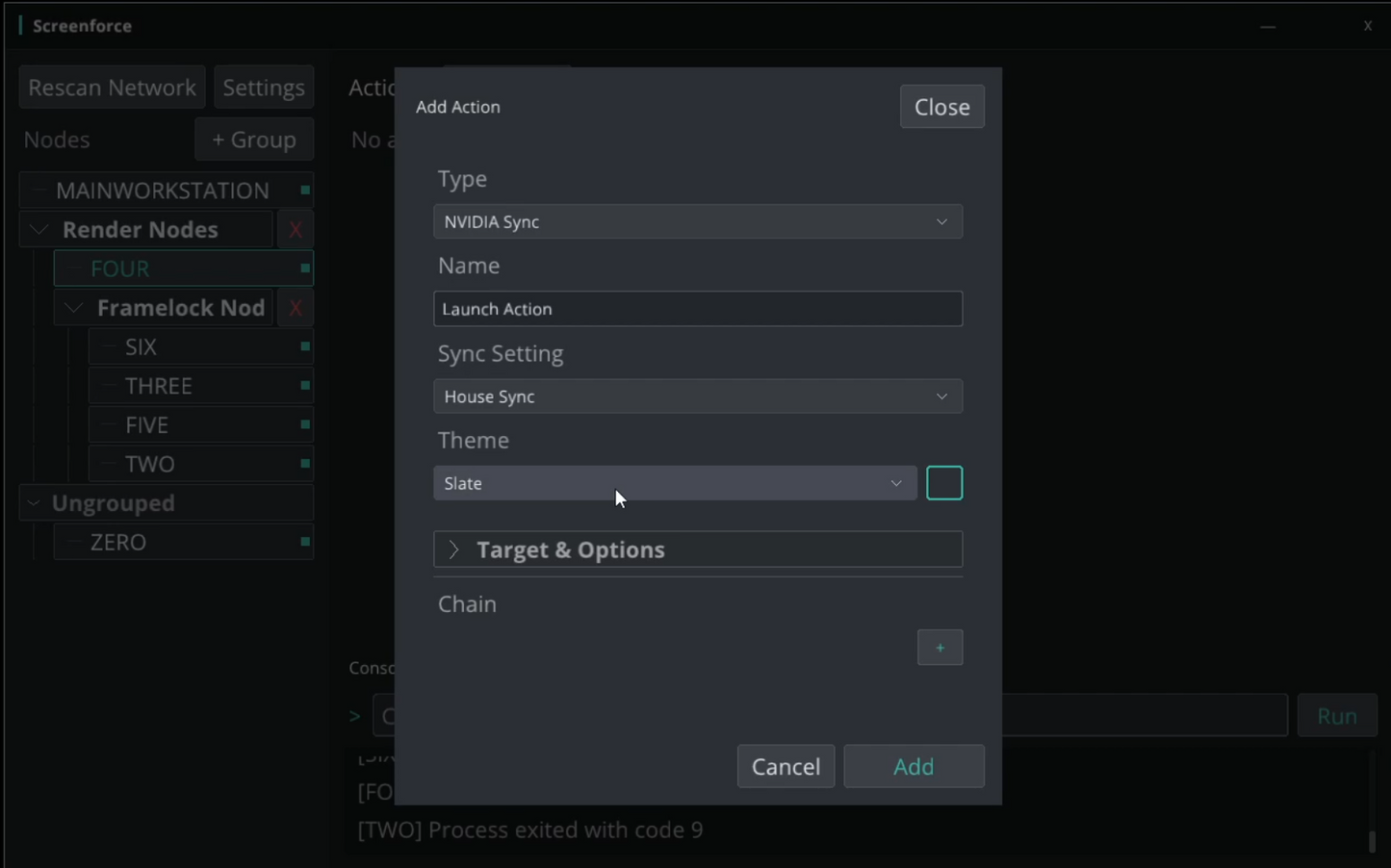Minimize the Screenforce window

point(1268,26)
